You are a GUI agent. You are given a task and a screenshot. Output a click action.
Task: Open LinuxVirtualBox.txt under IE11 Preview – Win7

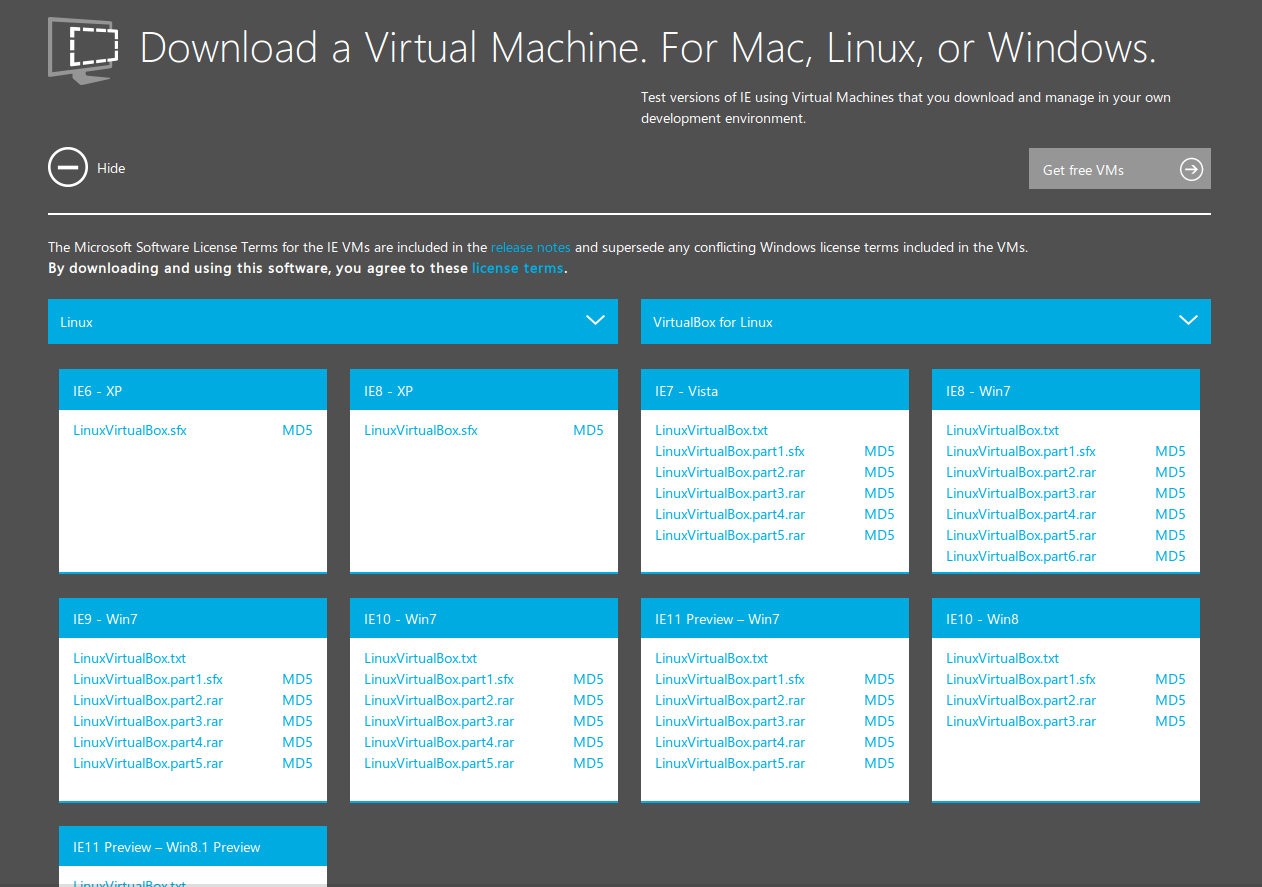[712, 658]
